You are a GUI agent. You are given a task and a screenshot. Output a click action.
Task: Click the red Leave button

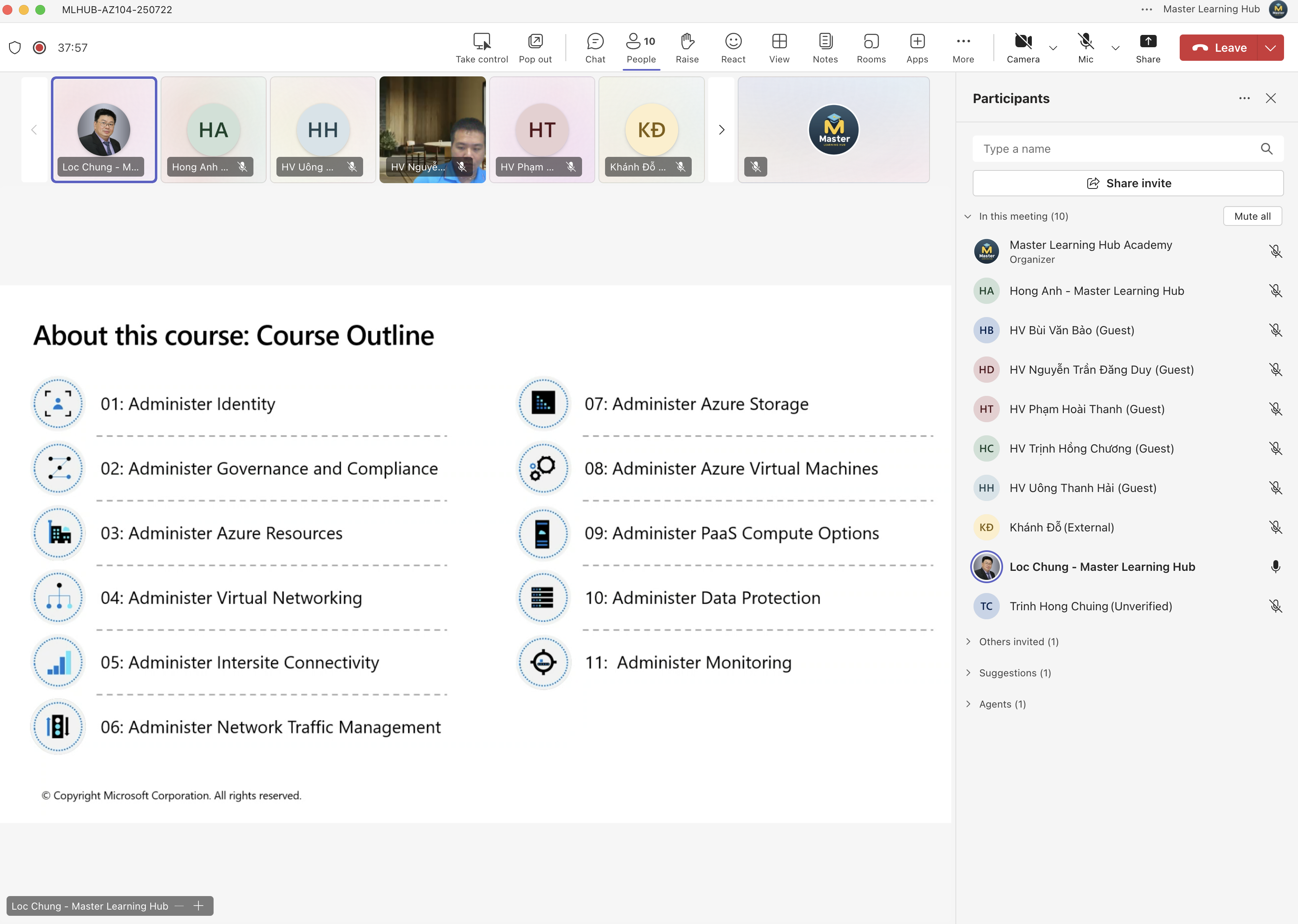[1218, 48]
